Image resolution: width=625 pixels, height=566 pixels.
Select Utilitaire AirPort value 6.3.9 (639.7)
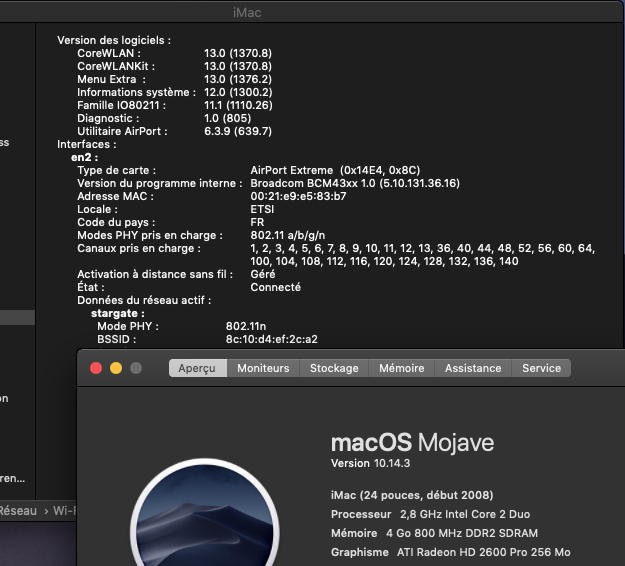238,131
